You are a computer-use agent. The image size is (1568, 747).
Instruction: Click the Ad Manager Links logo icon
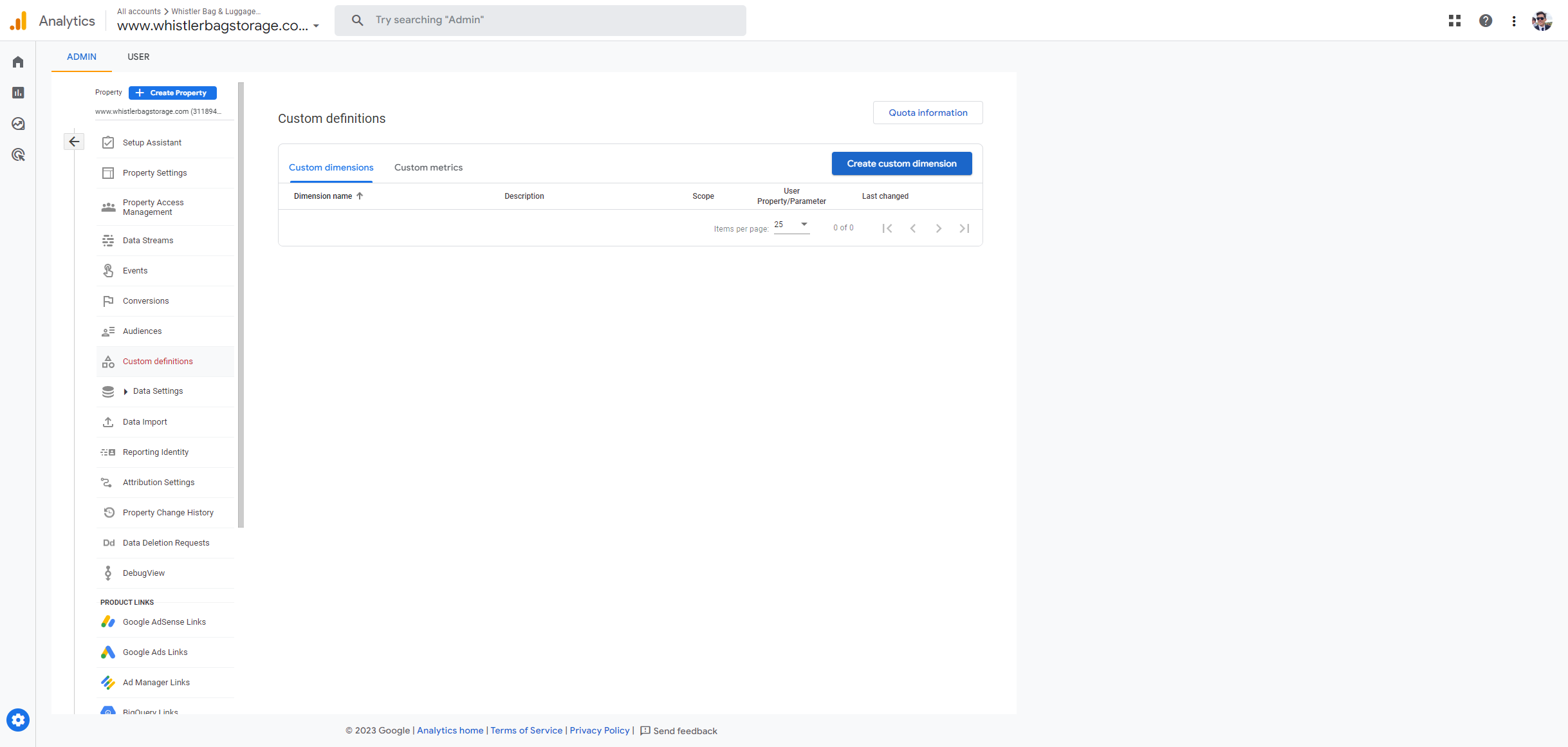pyautogui.click(x=108, y=683)
